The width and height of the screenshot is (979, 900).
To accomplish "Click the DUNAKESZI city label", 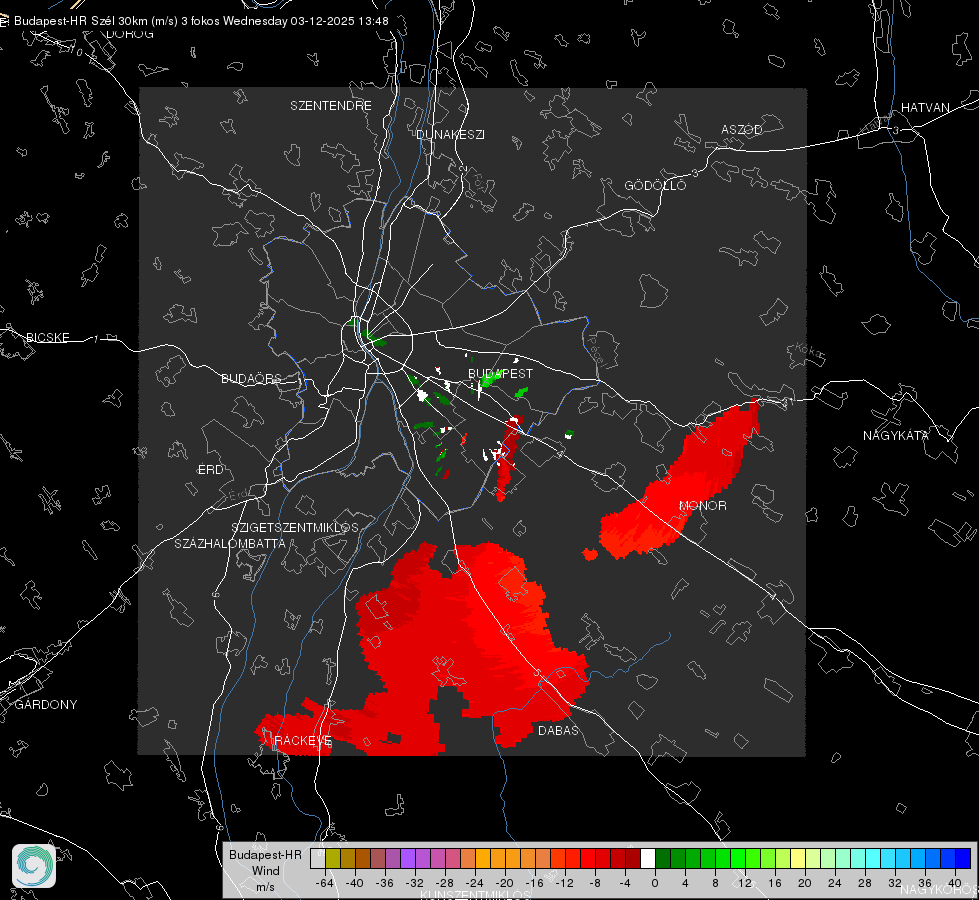I will [x=450, y=135].
